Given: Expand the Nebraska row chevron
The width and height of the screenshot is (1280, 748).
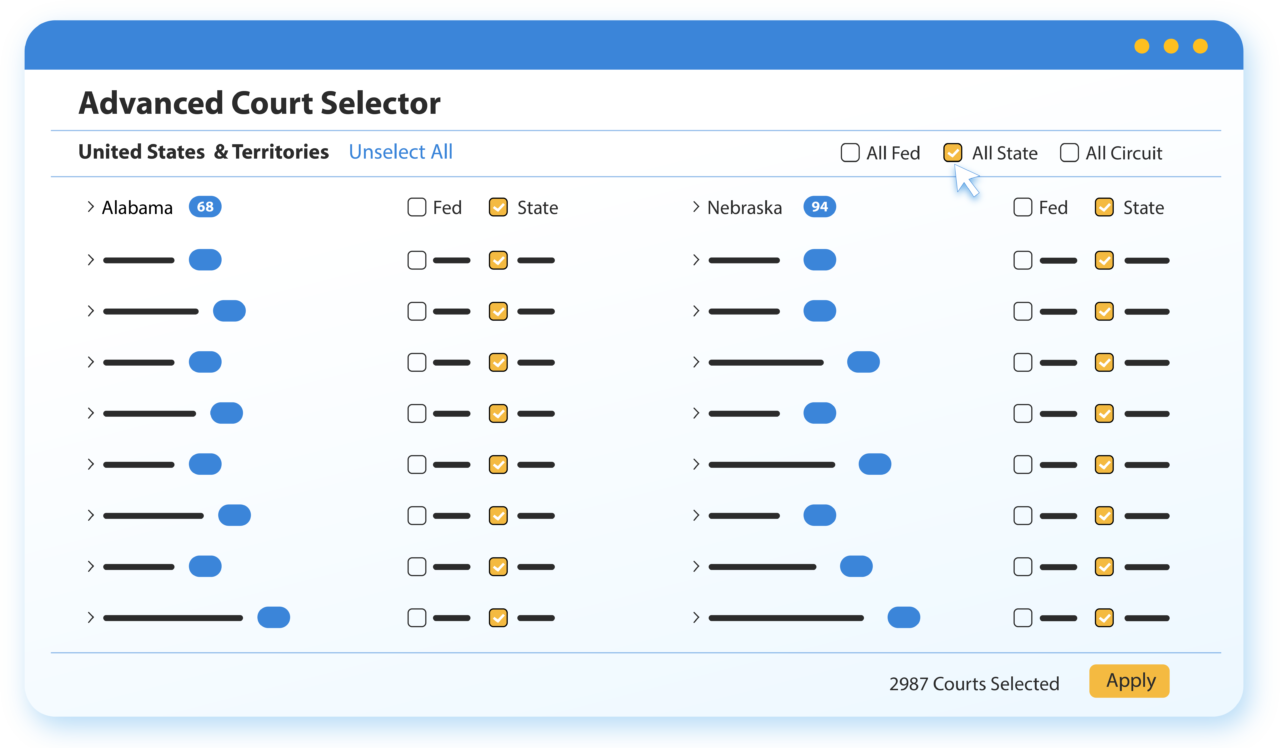Looking at the screenshot, I should coord(696,208).
